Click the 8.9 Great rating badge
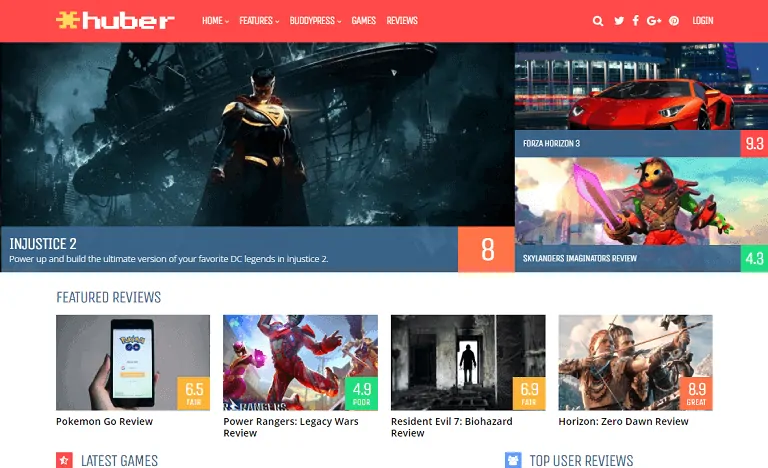The width and height of the screenshot is (768, 468). [696, 394]
